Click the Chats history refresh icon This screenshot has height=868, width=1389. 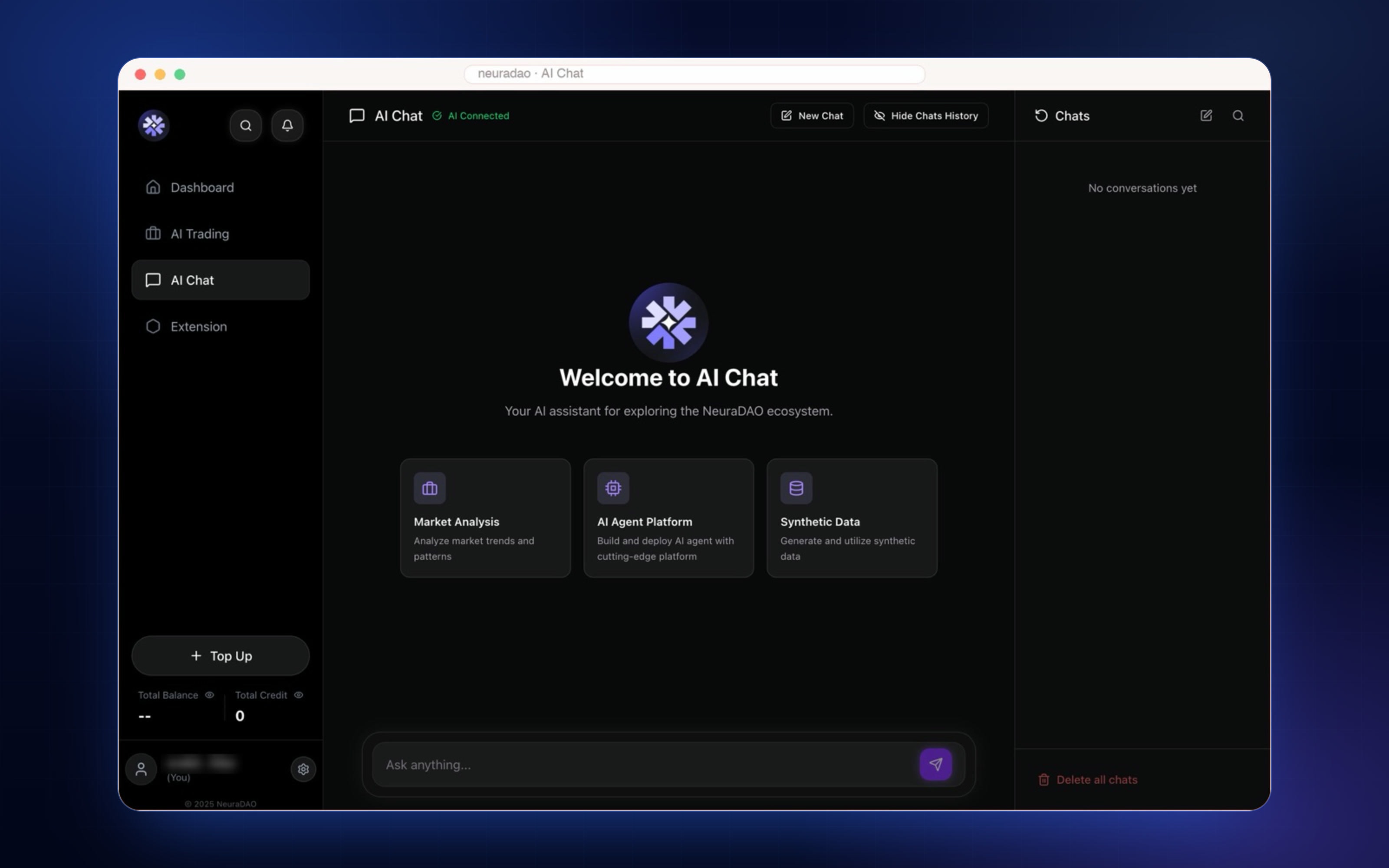pos(1041,116)
